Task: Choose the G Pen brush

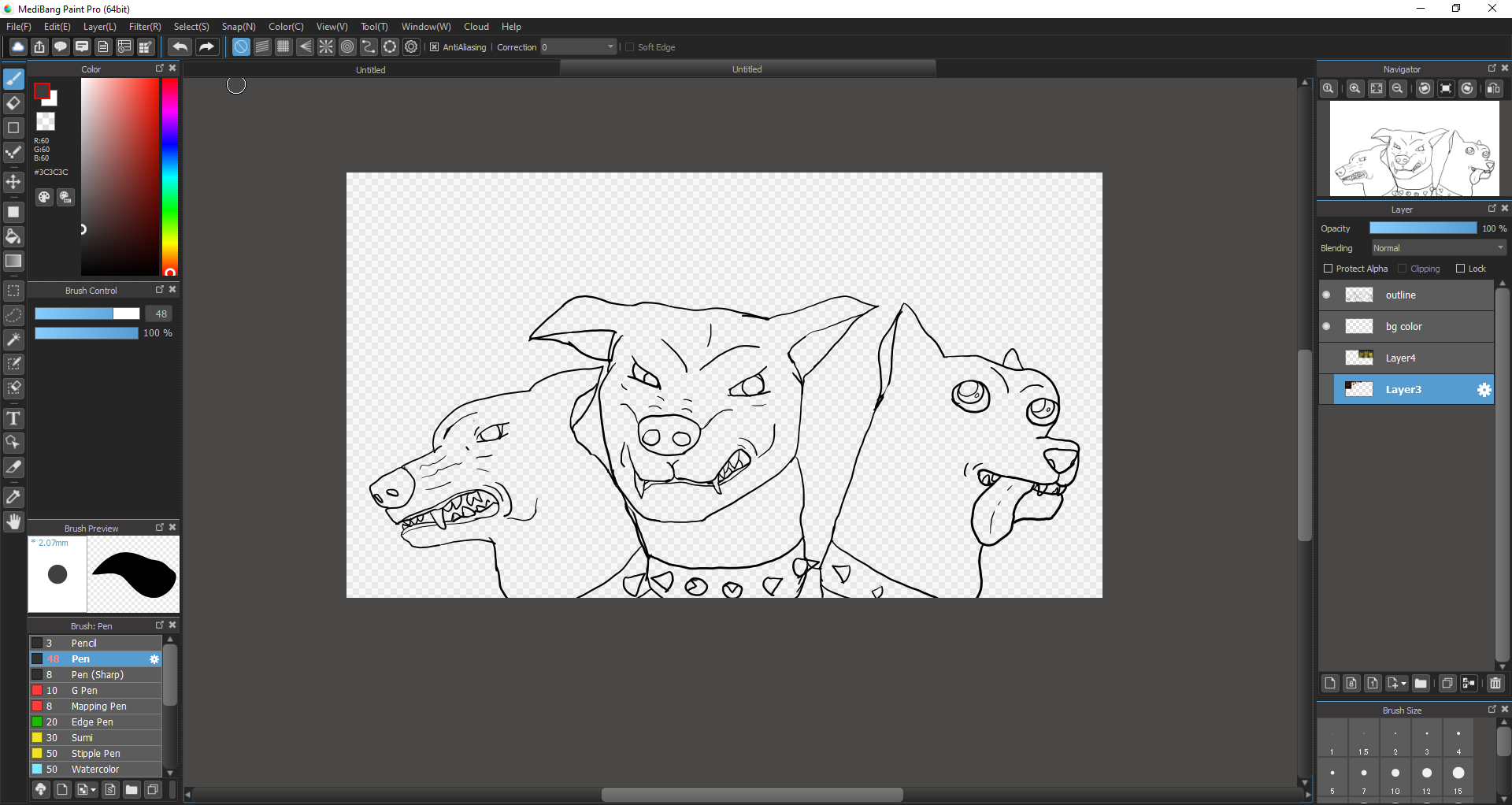Action: [95, 690]
